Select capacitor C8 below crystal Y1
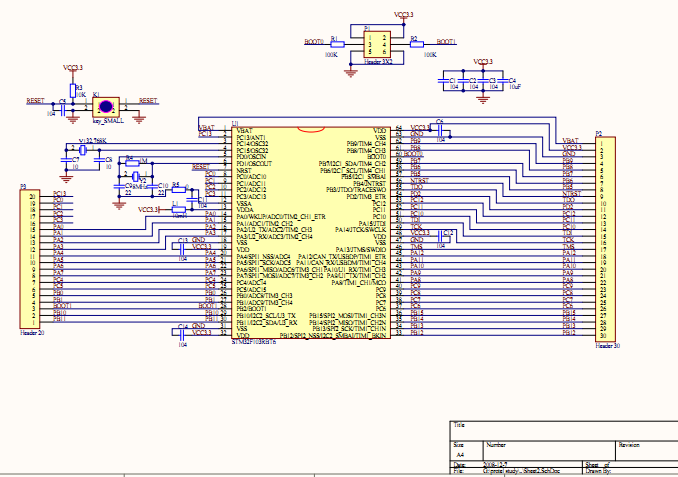Screen dimensions: 678x477 click(x=99, y=160)
